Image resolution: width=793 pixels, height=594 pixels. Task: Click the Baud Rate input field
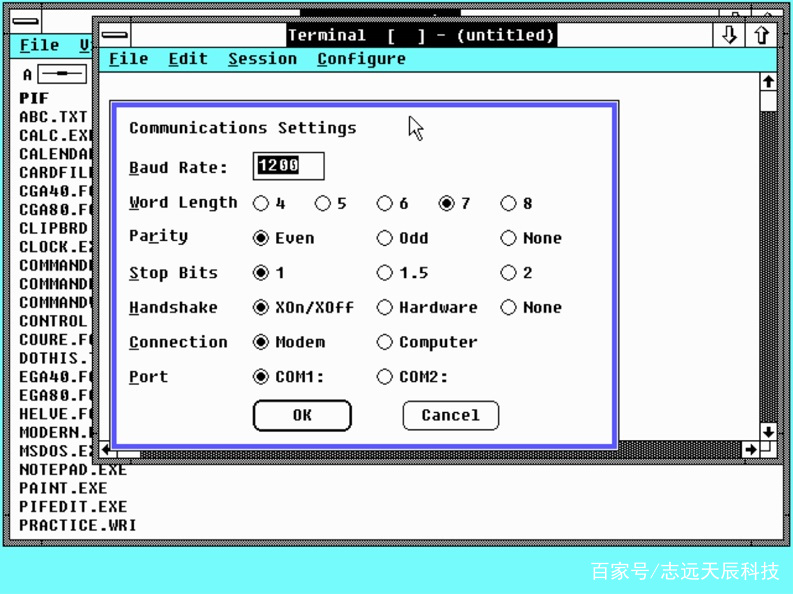(x=288, y=166)
